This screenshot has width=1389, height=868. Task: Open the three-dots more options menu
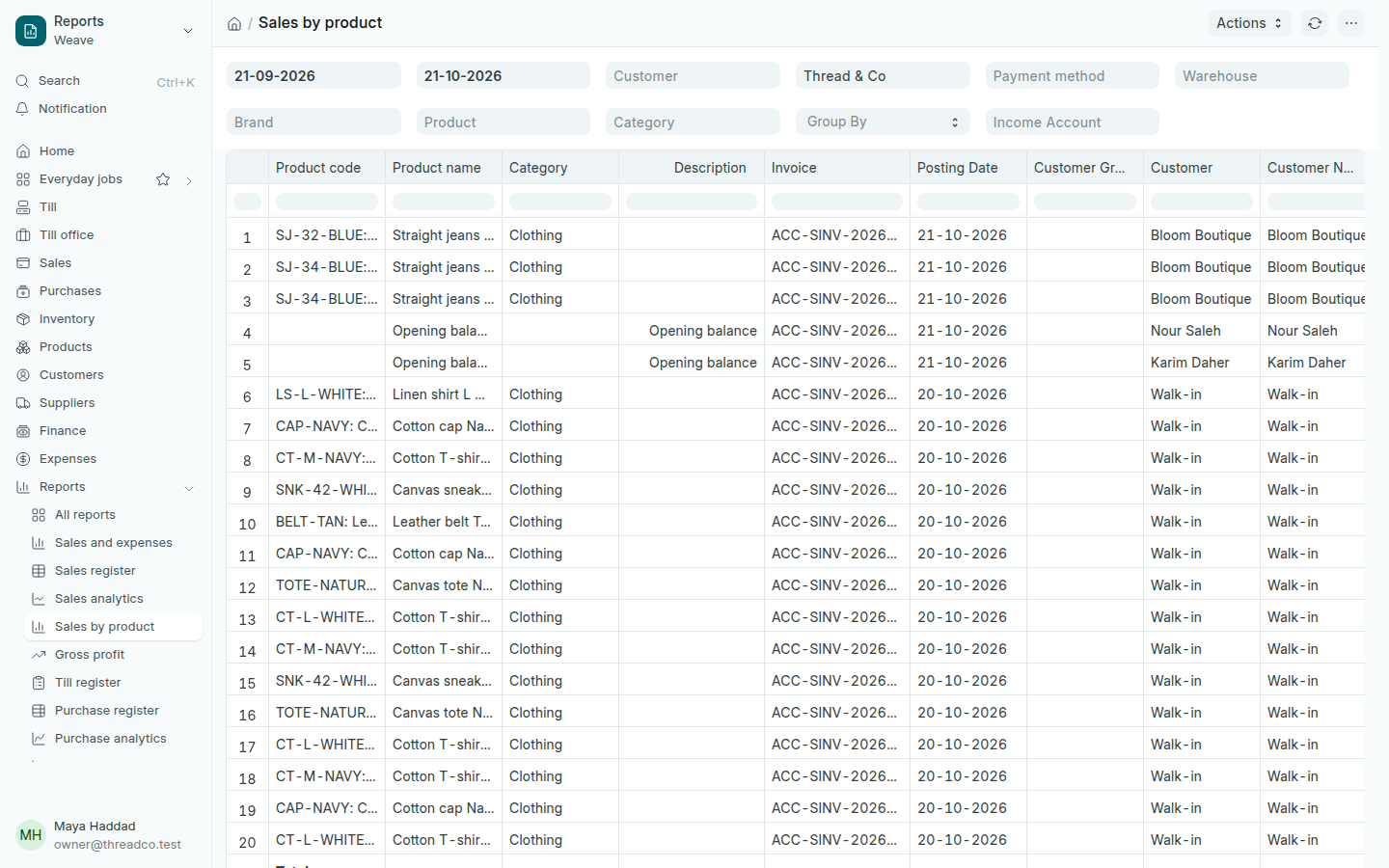coord(1351,23)
